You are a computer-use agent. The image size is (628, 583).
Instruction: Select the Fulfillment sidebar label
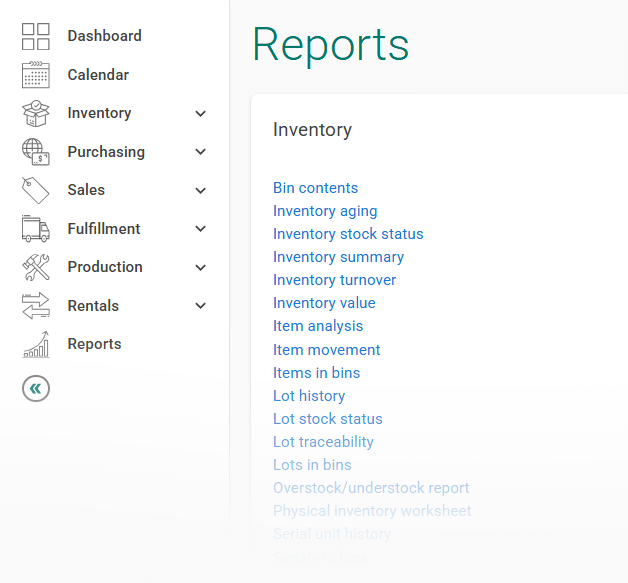click(104, 229)
